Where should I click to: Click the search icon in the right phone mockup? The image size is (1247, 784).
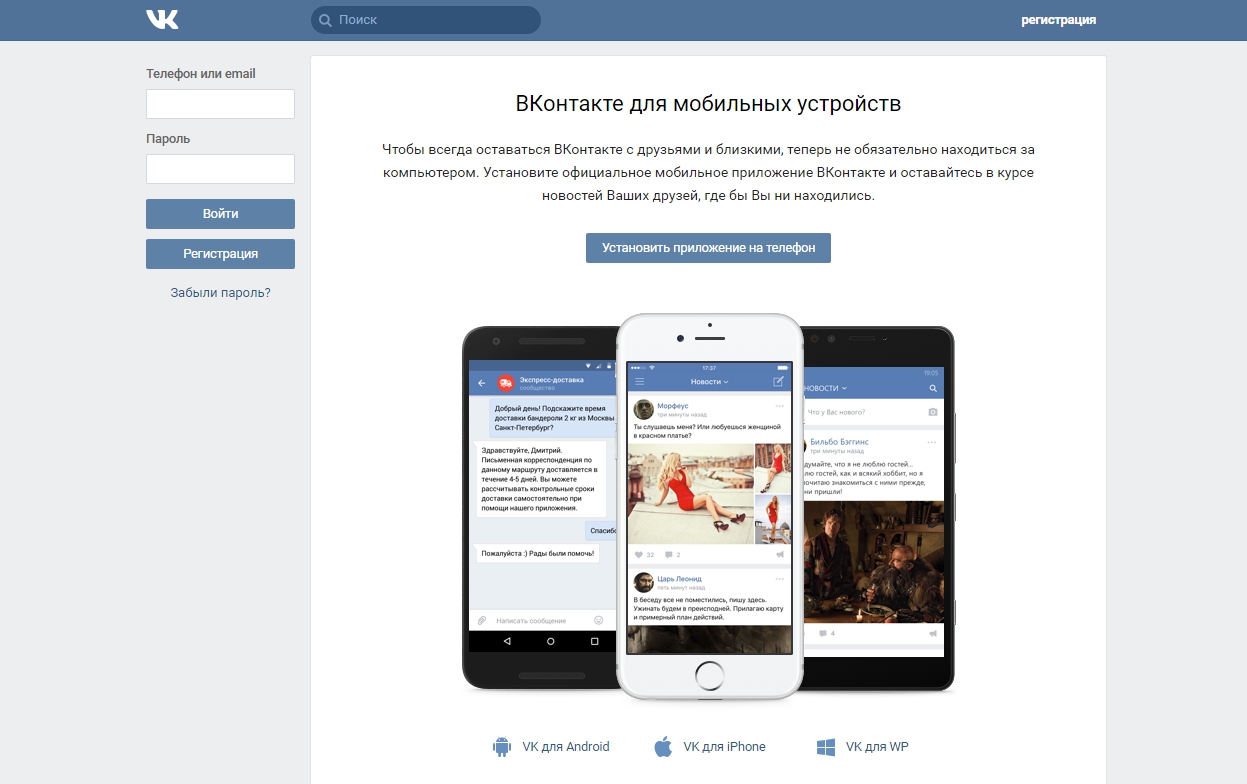[x=933, y=388]
